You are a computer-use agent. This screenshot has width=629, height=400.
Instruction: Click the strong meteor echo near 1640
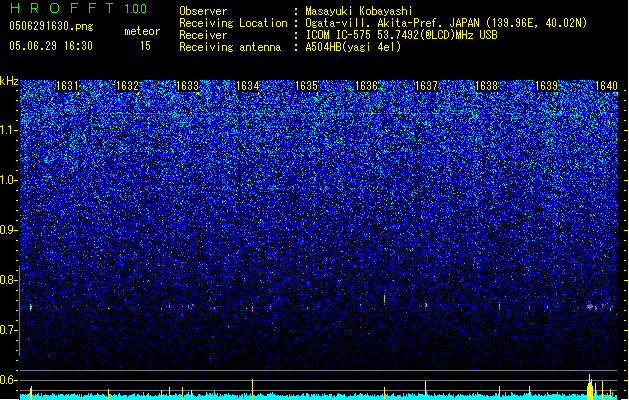(590, 307)
